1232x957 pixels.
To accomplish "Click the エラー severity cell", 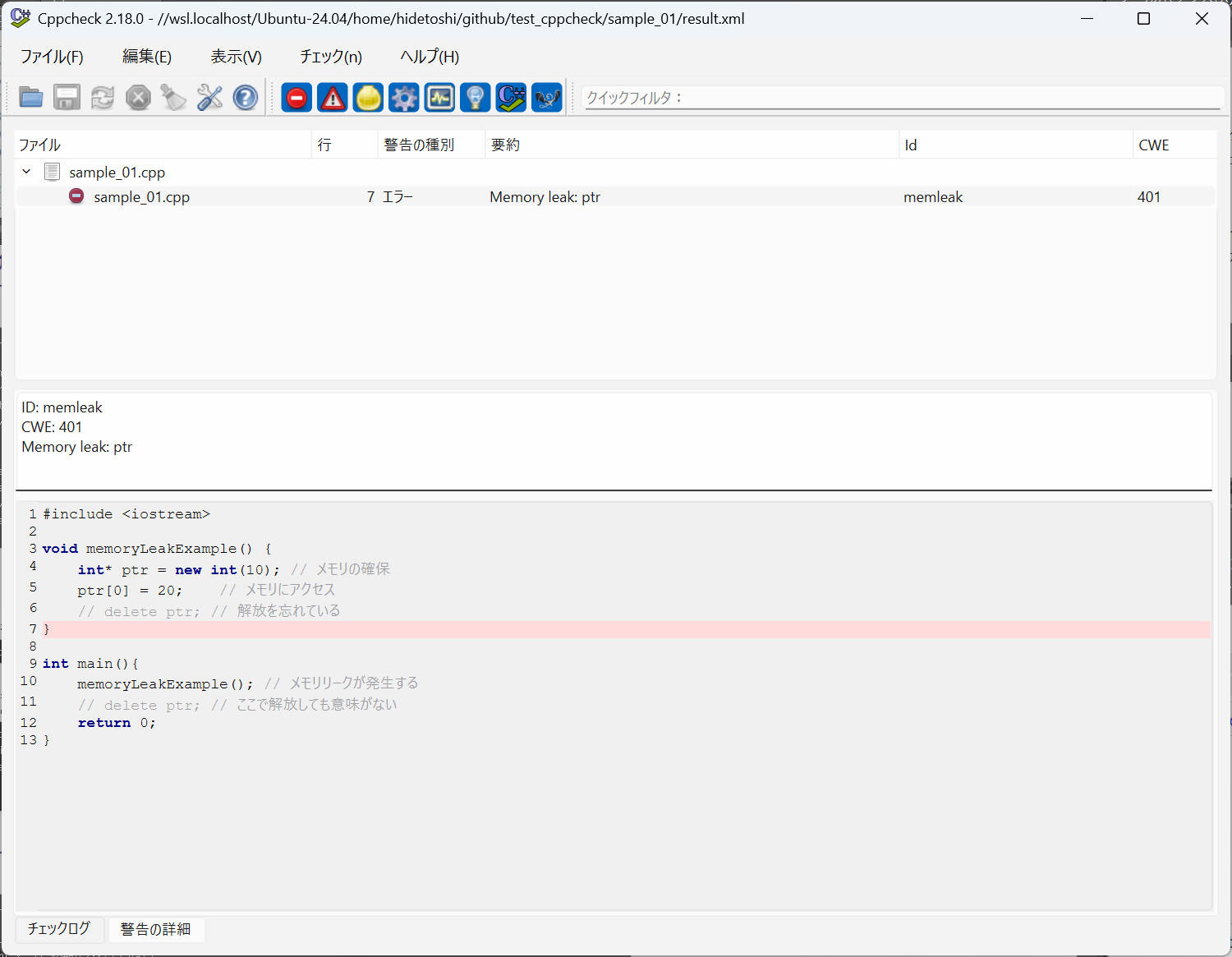I will coord(398,197).
